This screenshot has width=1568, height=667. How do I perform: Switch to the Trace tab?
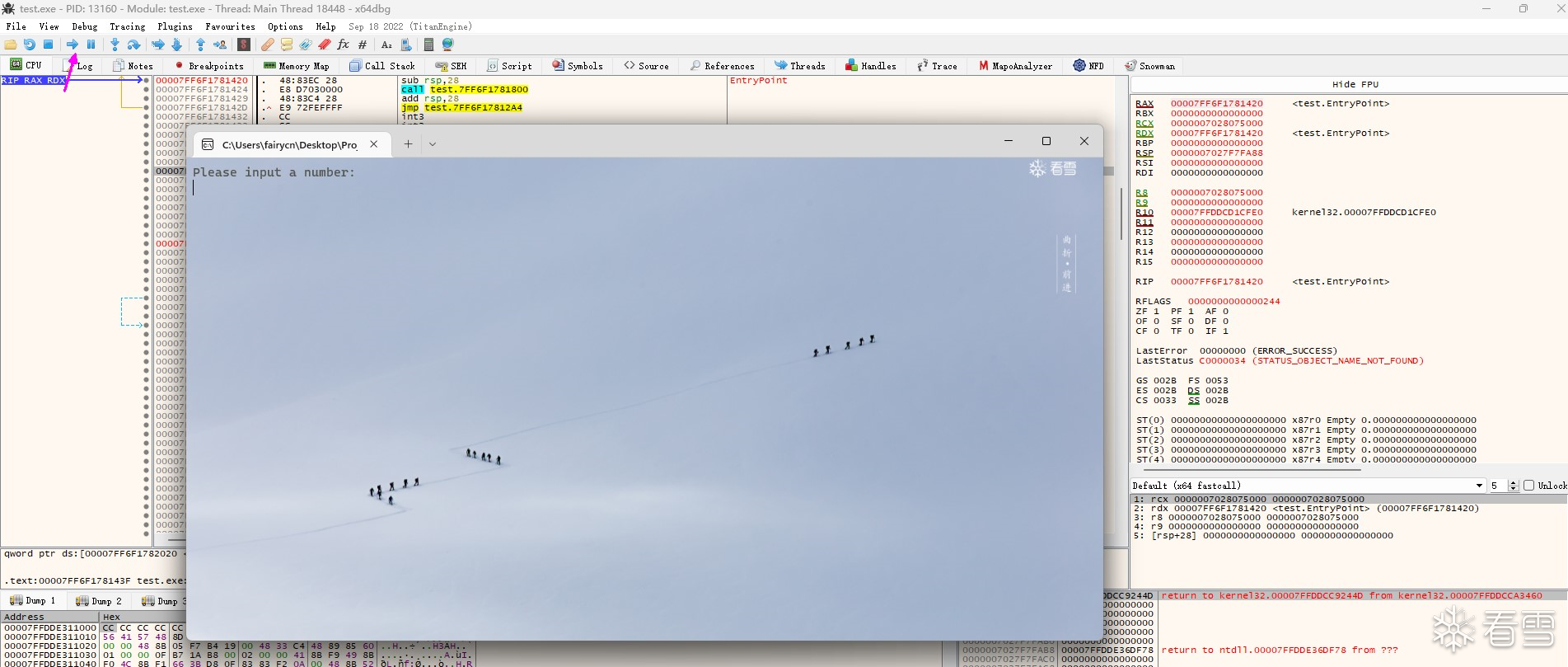tap(938, 66)
